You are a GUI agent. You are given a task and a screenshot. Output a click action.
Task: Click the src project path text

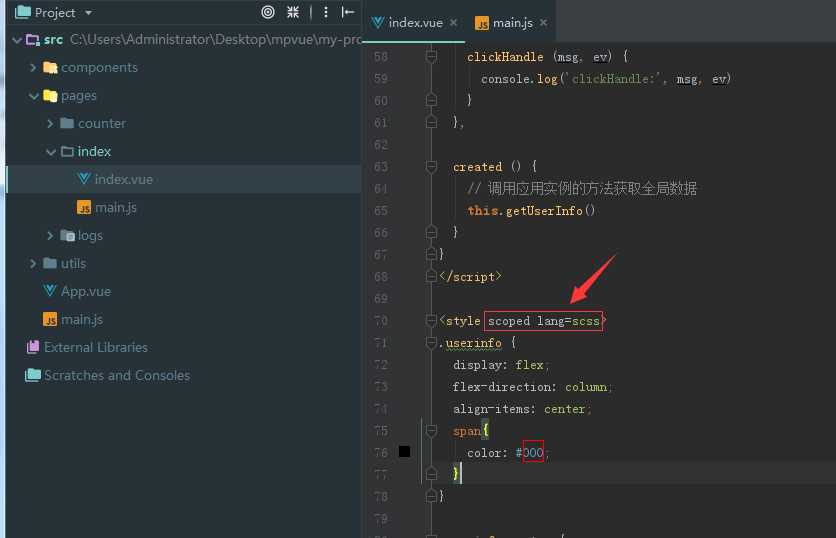click(215, 39)
